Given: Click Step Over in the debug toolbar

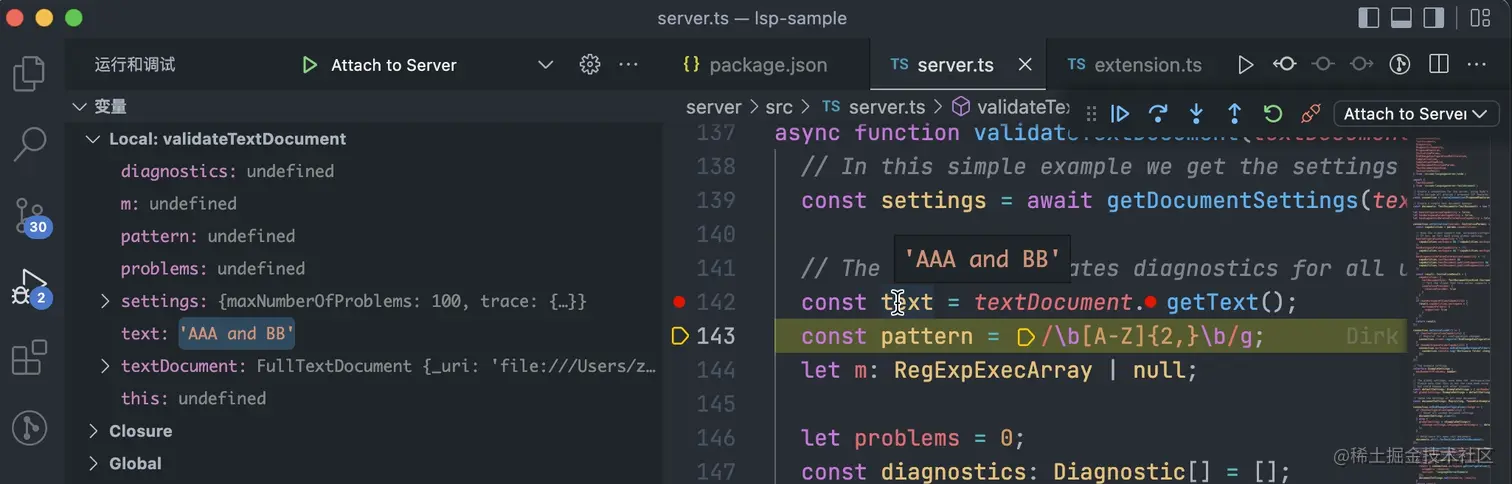Looking at the screenshot, I should [1158, 114].
